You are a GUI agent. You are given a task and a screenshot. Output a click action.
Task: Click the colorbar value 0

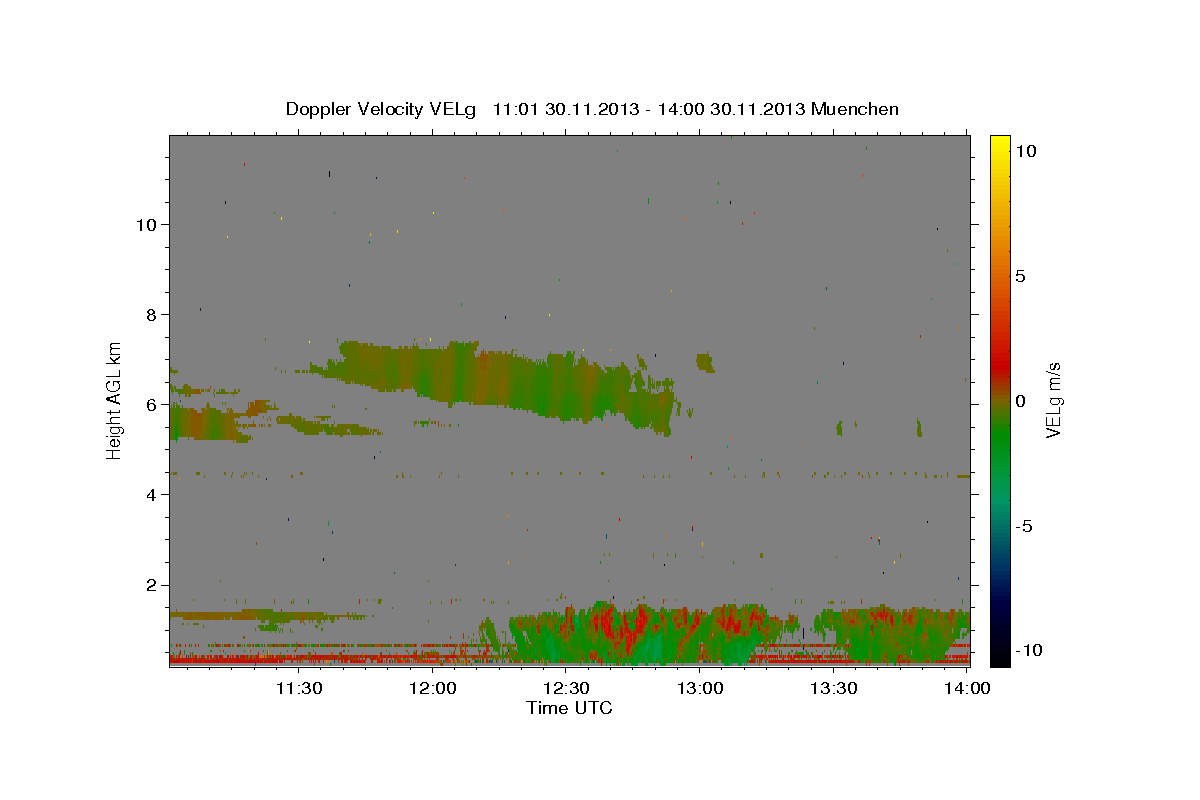(x=1020, y=401)
